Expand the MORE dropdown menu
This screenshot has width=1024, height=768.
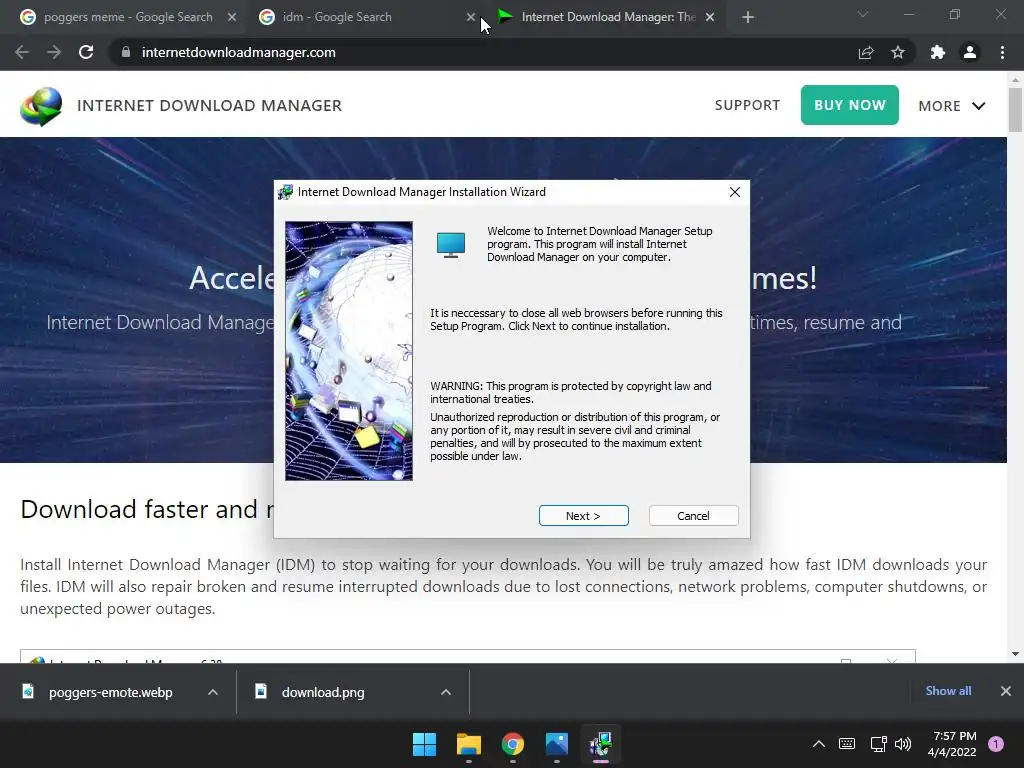[x=952, y=106]
